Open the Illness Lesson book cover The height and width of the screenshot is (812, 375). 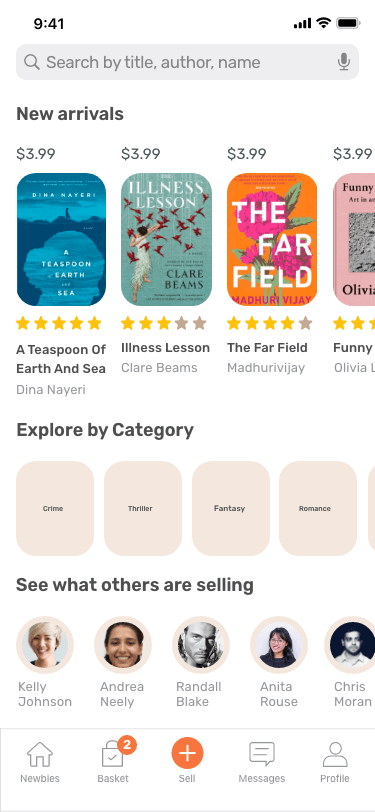coord(166,239)
